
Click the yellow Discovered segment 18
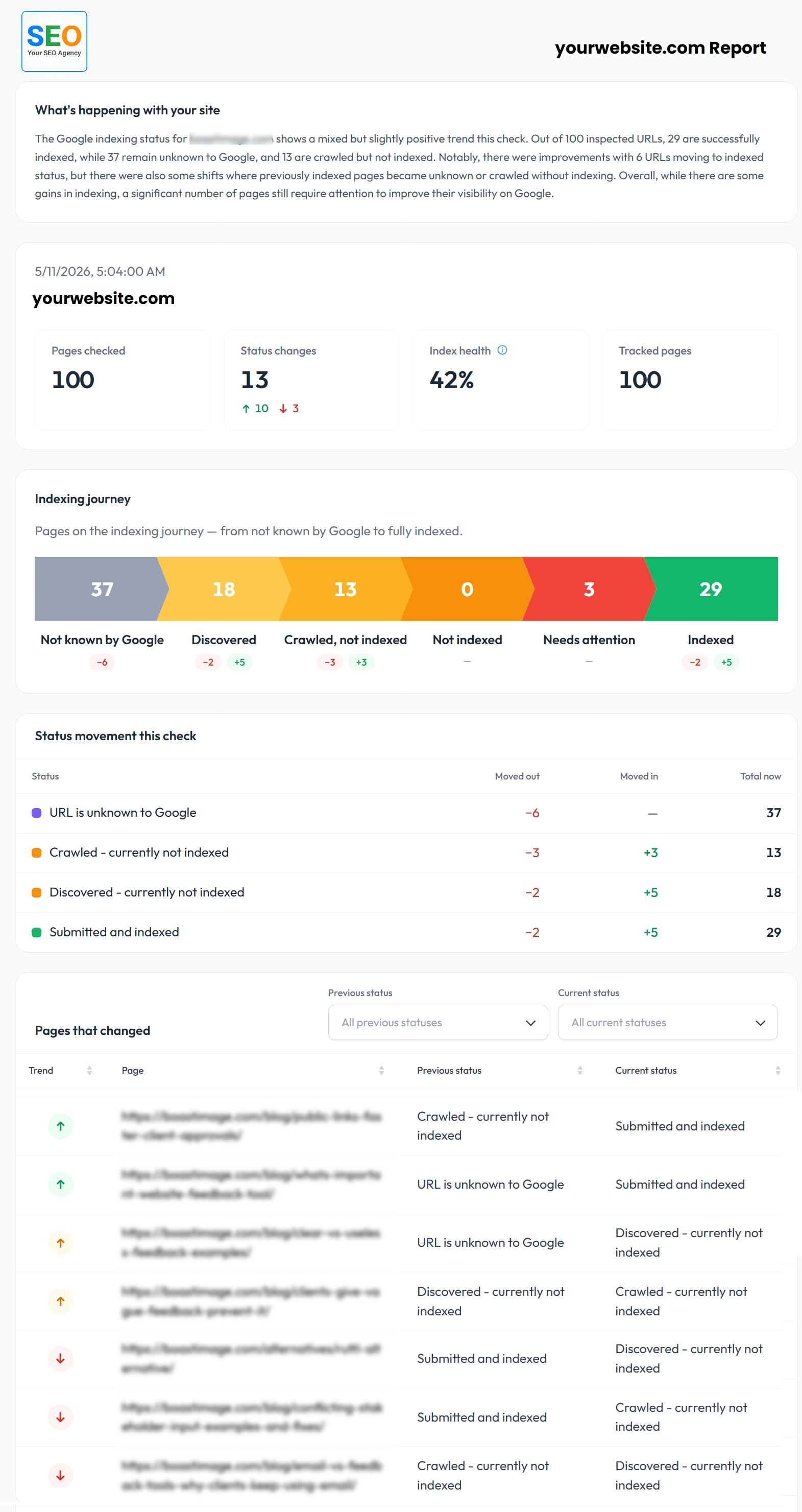pos(224,589)
